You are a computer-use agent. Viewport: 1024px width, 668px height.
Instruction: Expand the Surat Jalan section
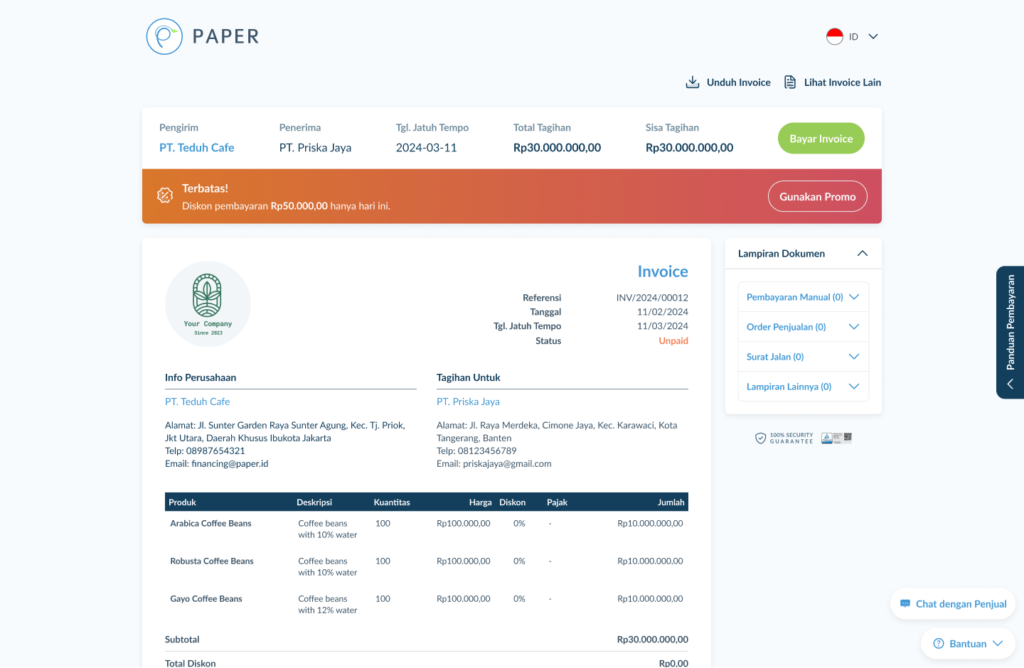pos(853,357)
